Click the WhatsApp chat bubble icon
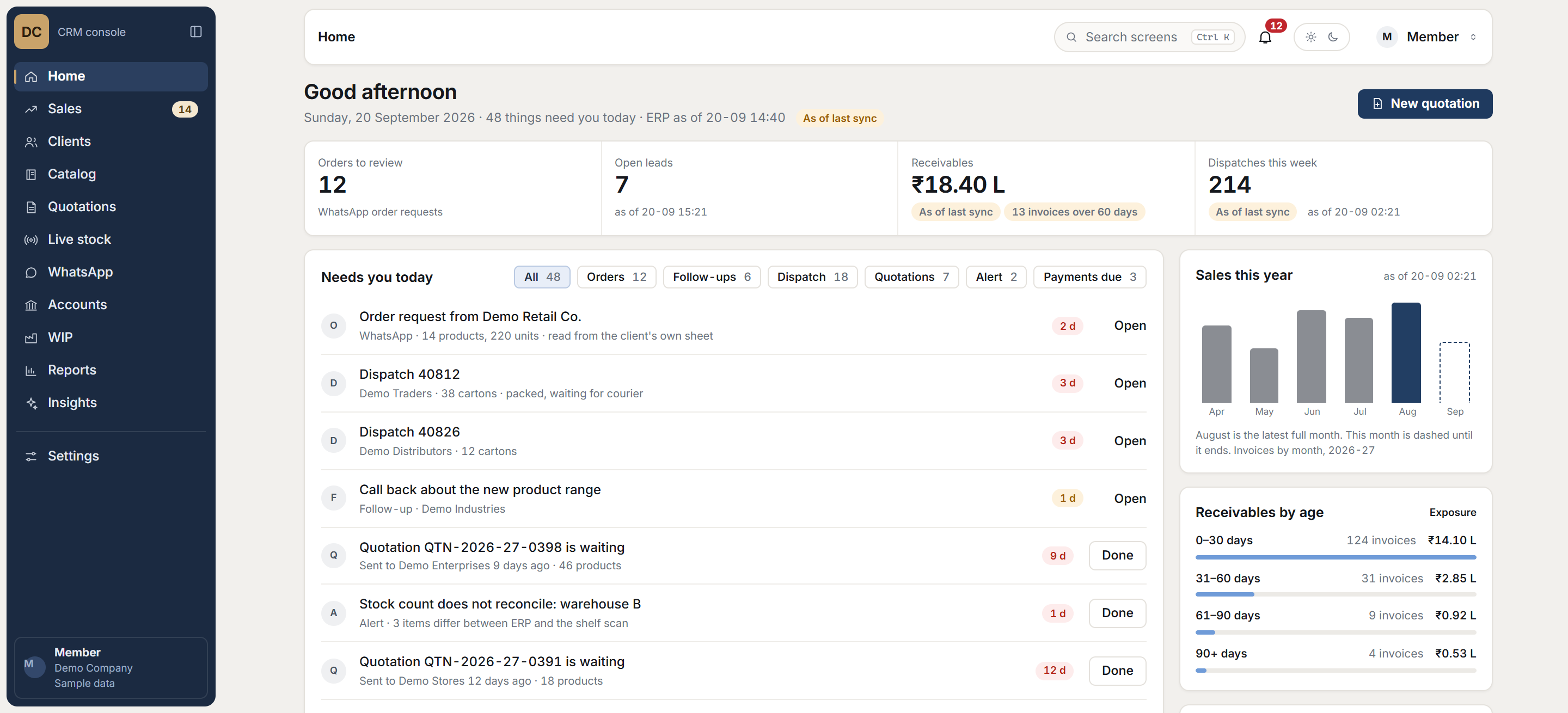Image resolution: width=1568 pixels, height=713 pixels. click(x=31, y=273)
